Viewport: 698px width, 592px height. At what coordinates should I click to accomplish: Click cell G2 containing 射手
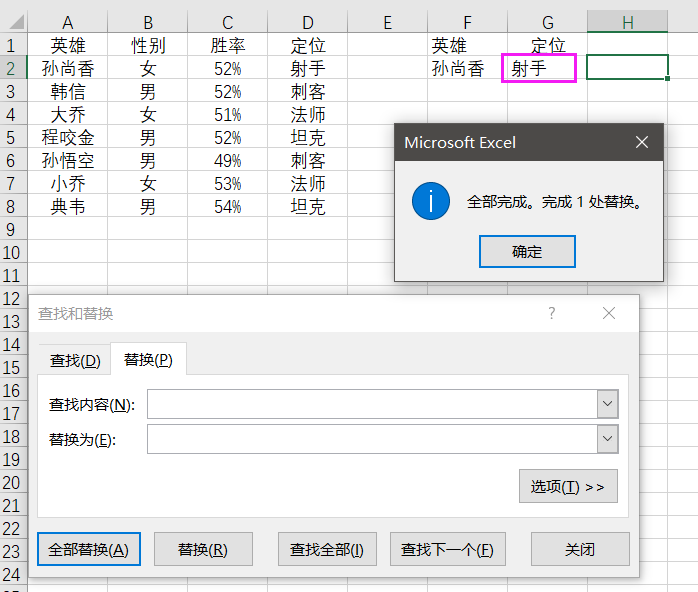pos(548,68)
